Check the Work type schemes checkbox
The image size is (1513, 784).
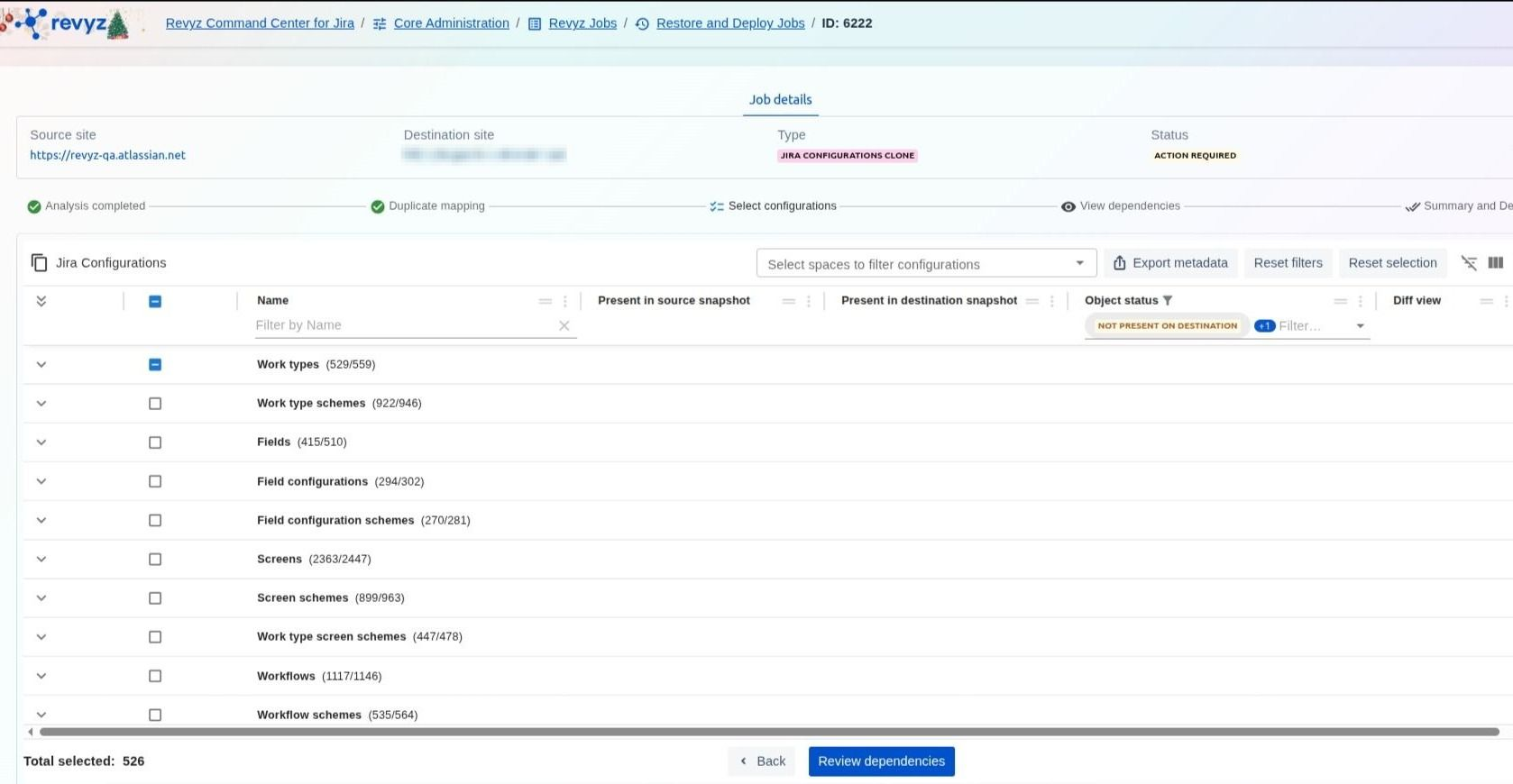[155, 404]
